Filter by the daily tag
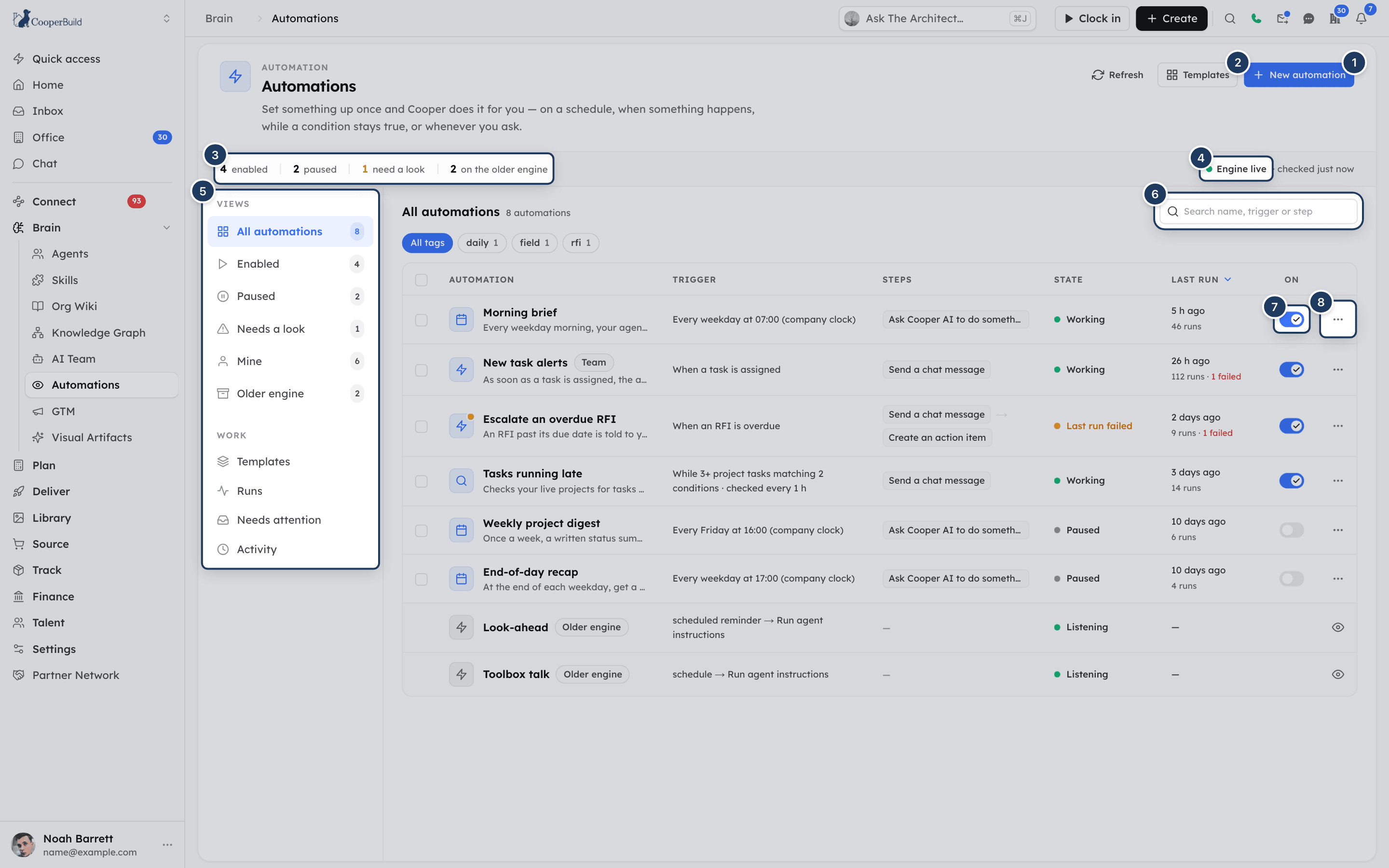This screenshot has height=868, width=1389. [481, 243]
